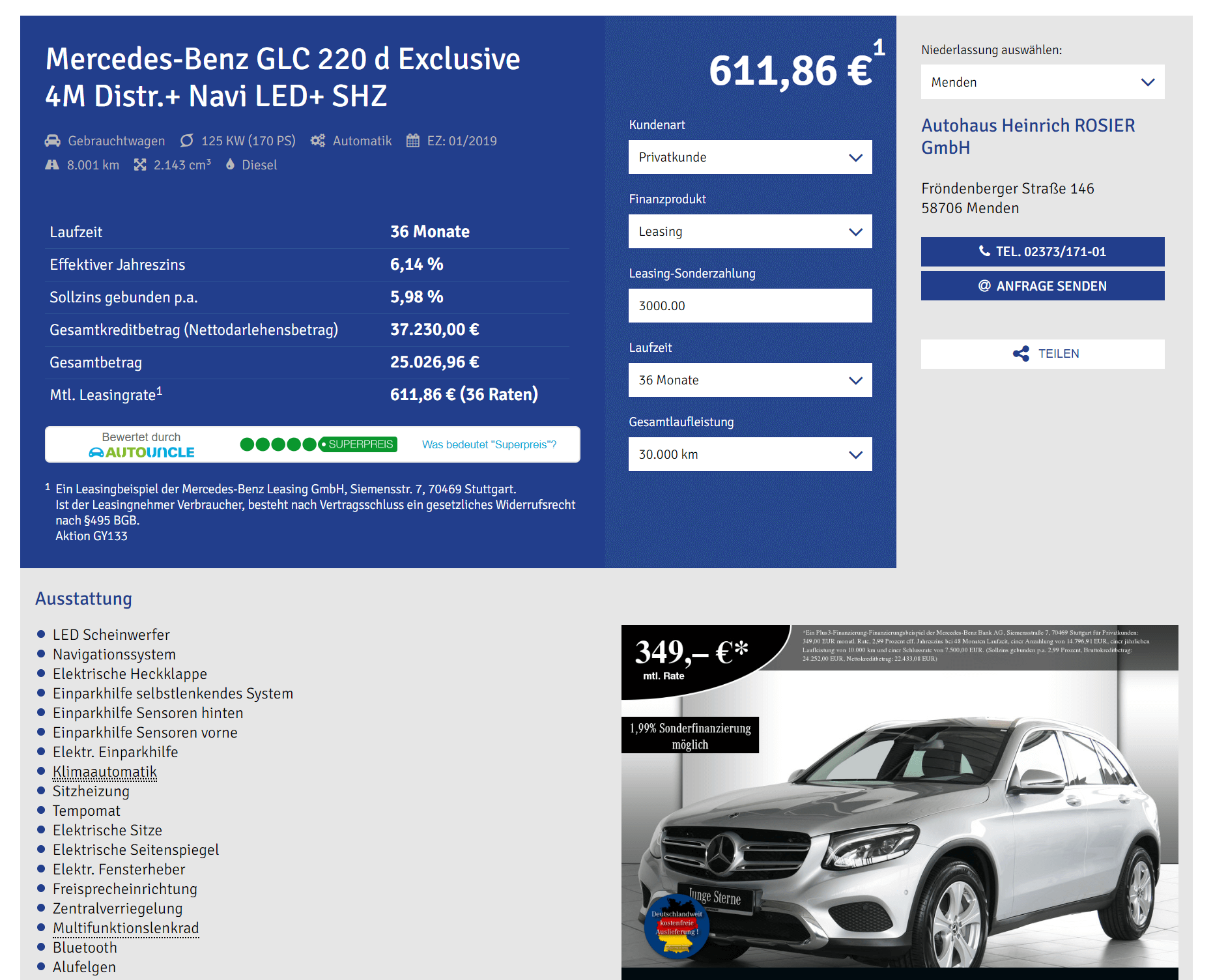1213x980 pixels.
Task: Click the AutoUncle logo
Action: pyautogui.click(x=141, y=452)
